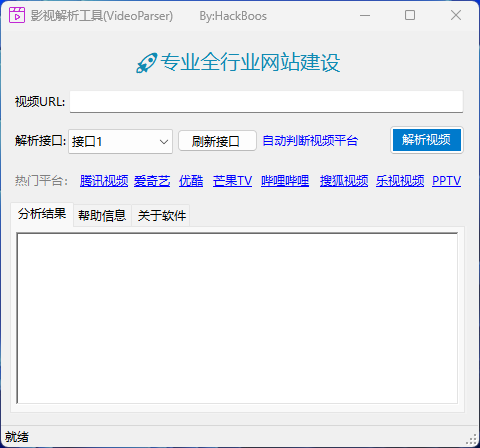480x448 pixels.
Task: Open the 爱奇艺 platform link
Action: point(152,181)
